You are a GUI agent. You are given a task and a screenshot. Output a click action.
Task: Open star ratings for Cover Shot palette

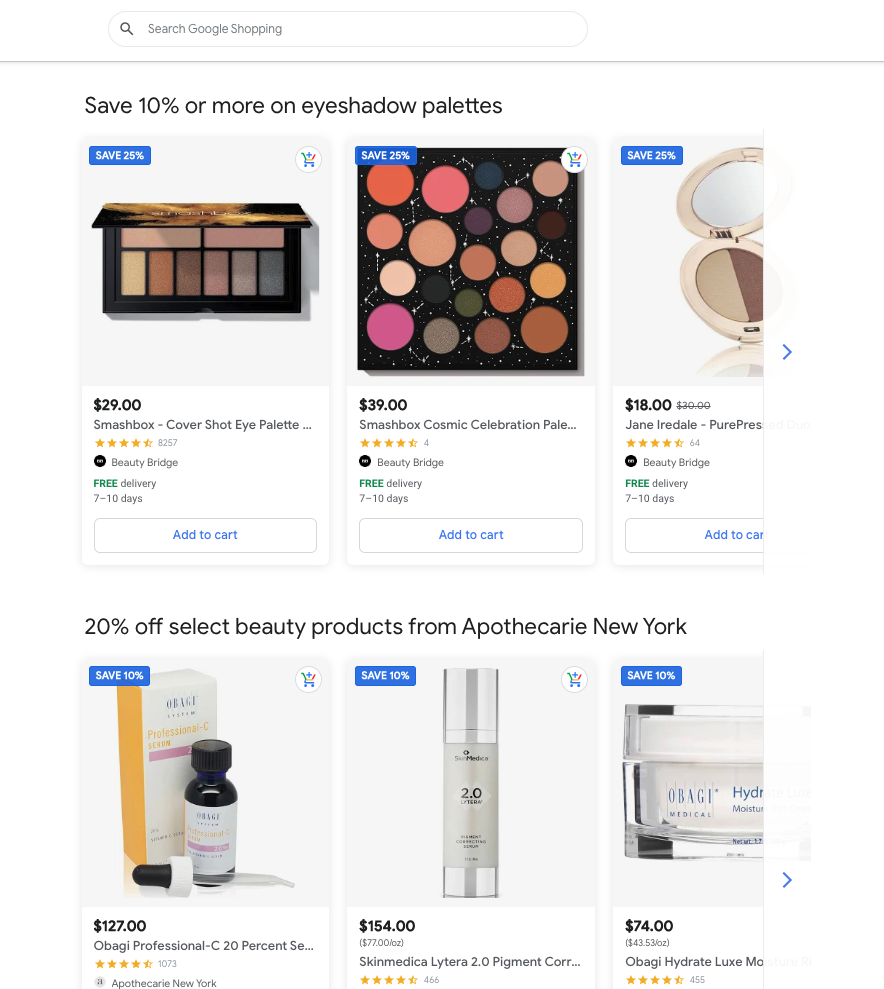pyautogui.click(x=124, y=443)
